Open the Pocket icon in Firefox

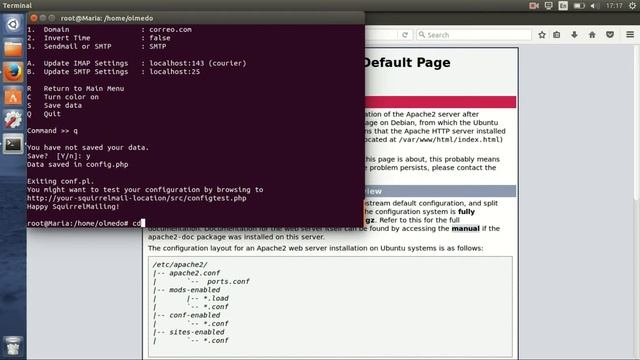click(x=610, y=35)
